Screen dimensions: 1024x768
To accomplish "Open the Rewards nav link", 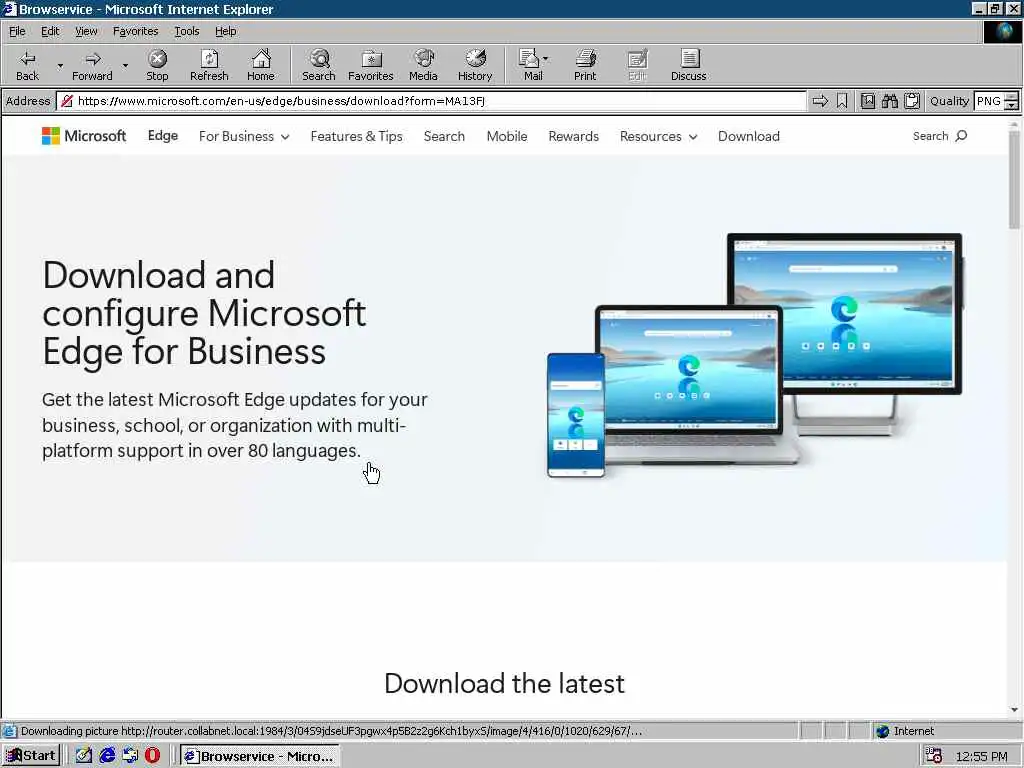I will click(x=573, y=136).
